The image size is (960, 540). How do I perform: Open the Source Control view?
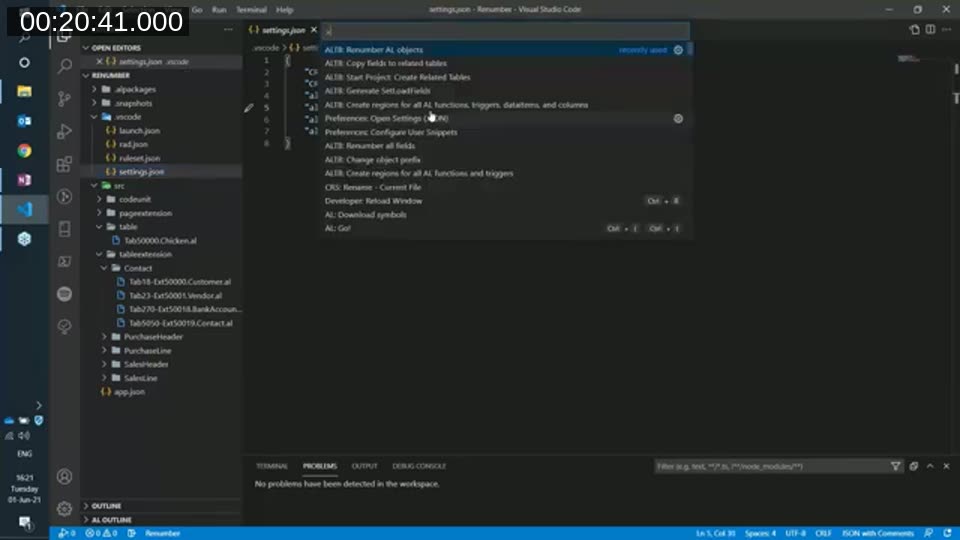pyautogui.click(x=64, y=99)
